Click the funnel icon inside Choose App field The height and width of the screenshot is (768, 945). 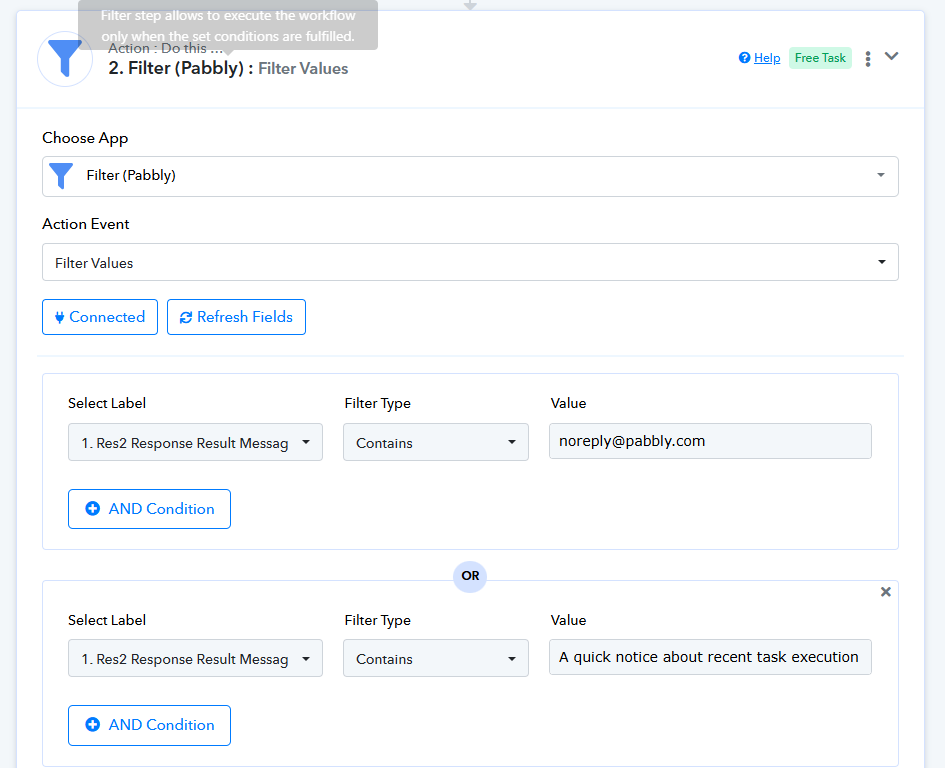(x=61, y=176)
